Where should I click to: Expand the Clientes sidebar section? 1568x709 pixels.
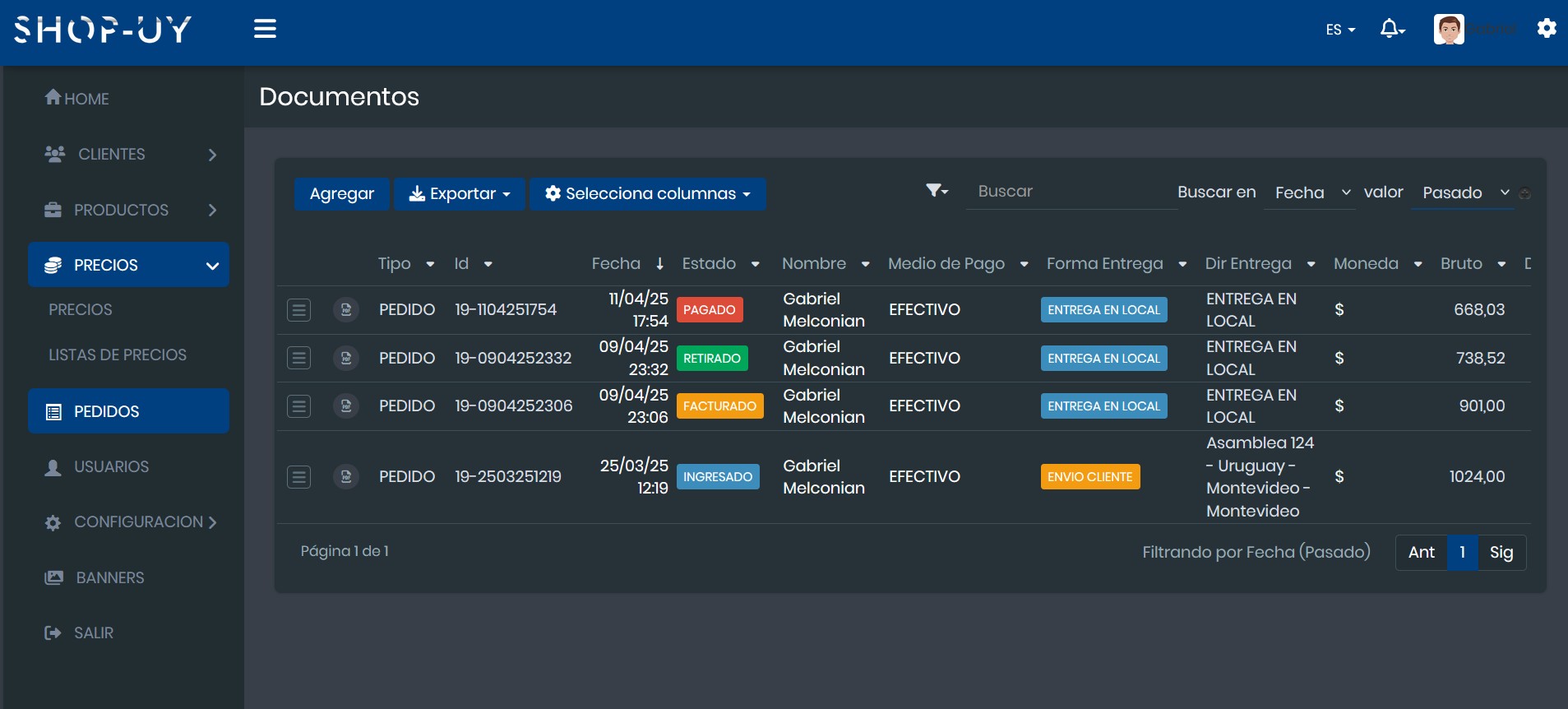(x=128, y=155)
